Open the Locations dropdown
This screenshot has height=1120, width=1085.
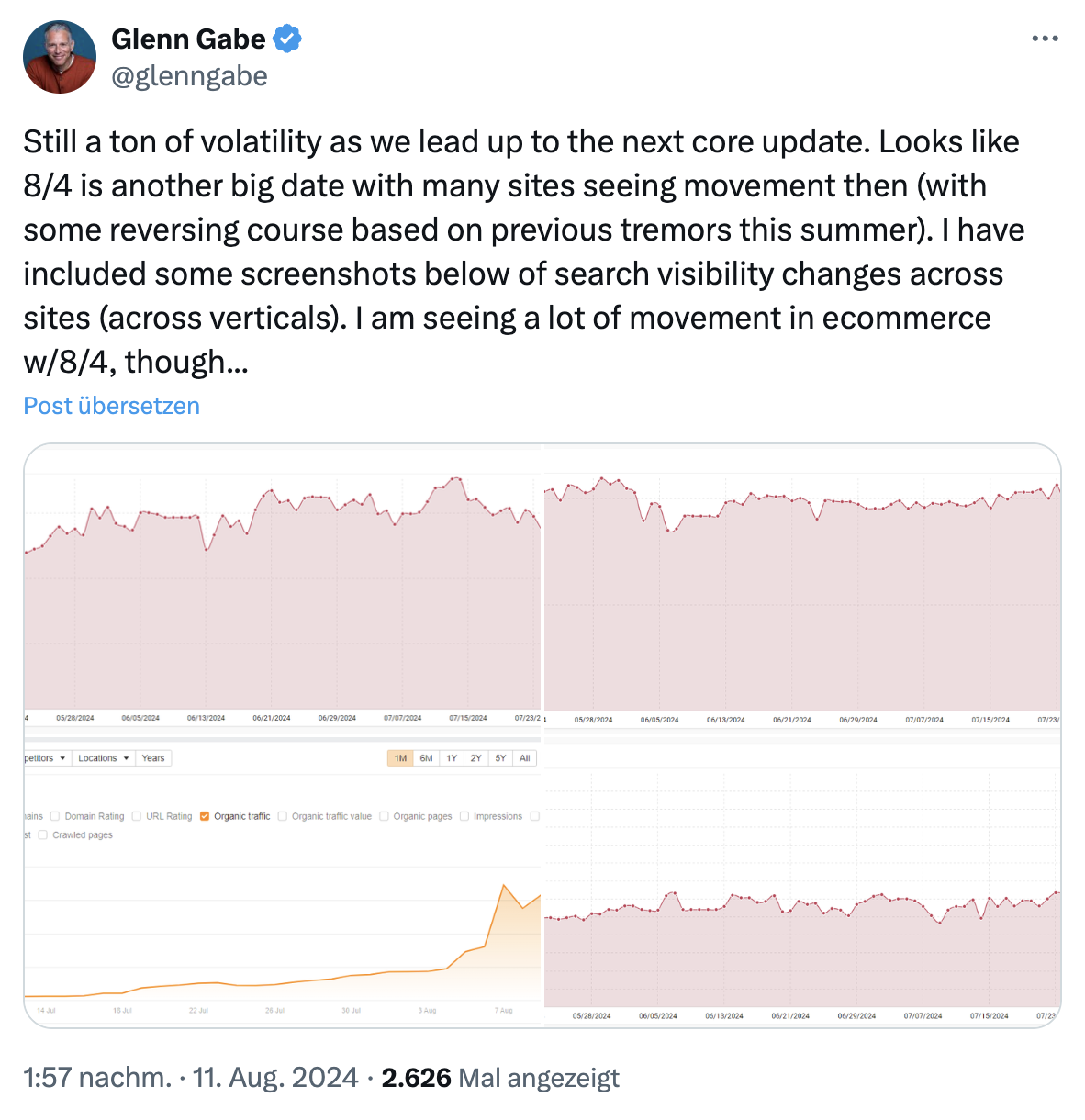[x=103, y=758]
